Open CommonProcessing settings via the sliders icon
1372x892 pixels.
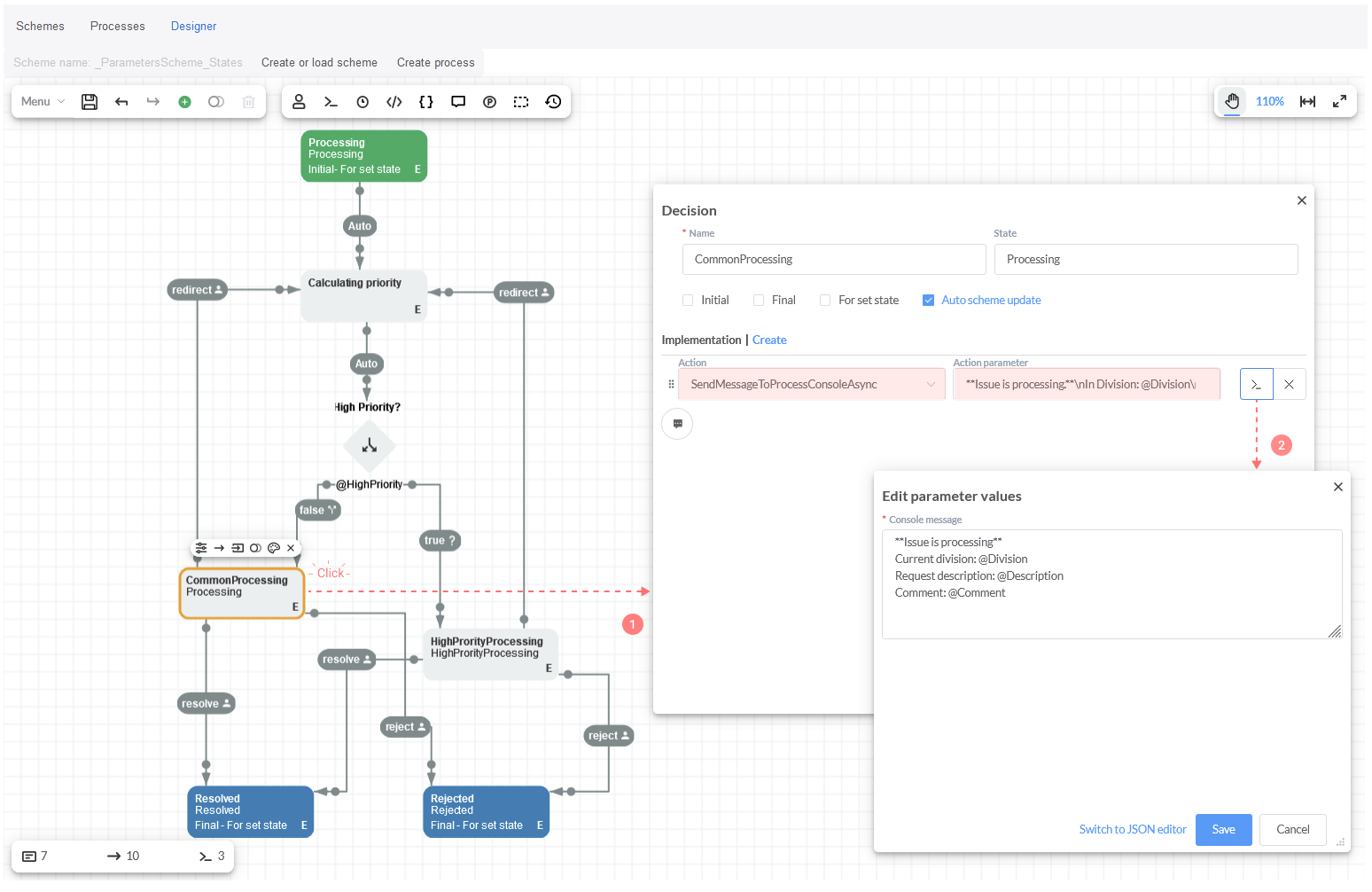pyautogui.click(x=201, y=548)
